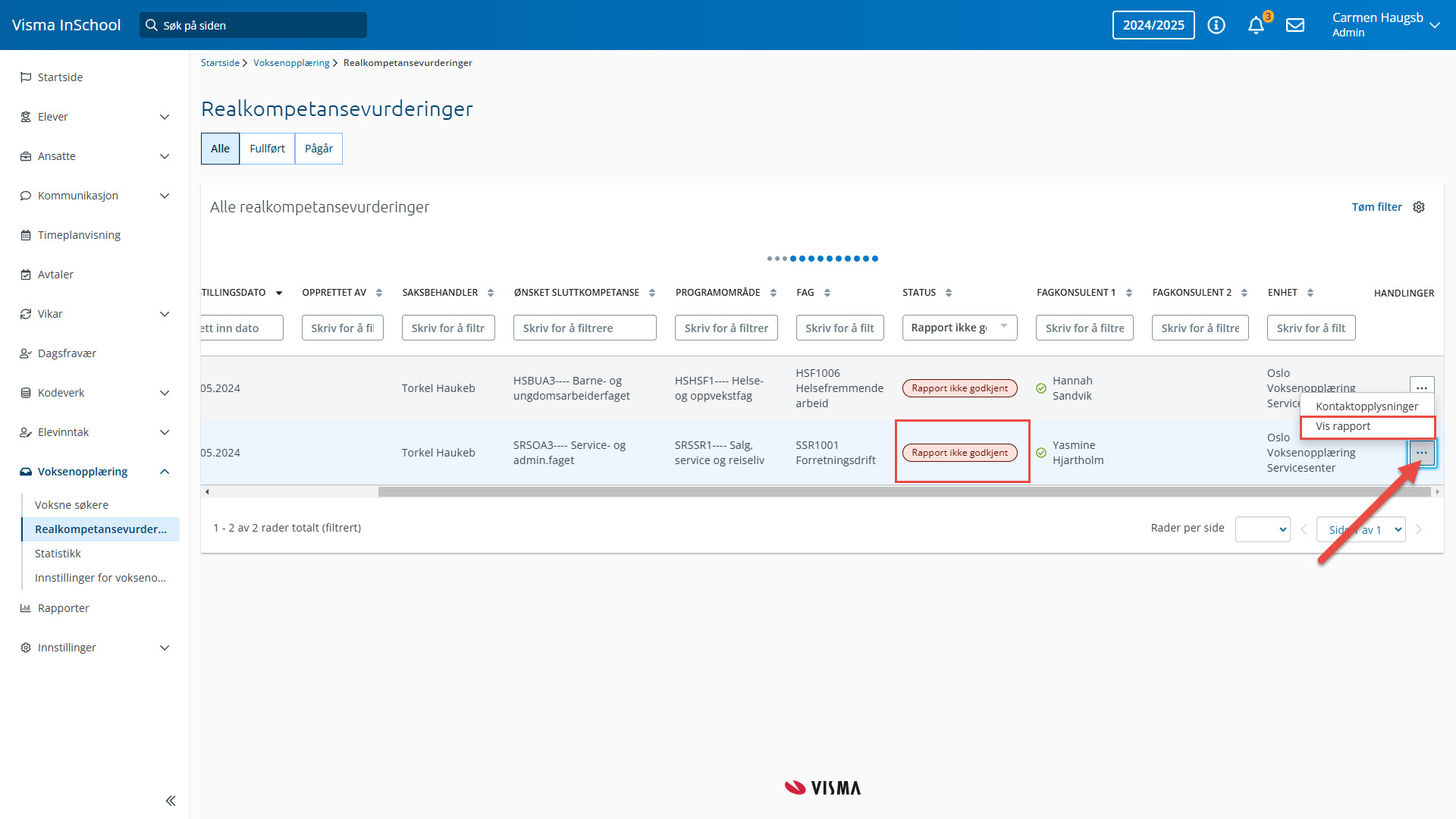Select the Alle tab
The image size is (1456, 819).
click(x=220, y=149)
